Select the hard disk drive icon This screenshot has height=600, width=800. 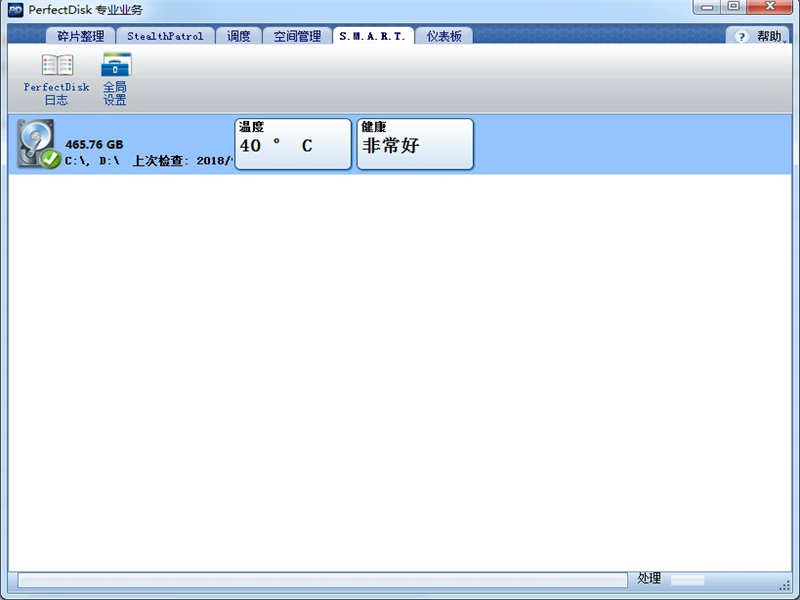38,144
